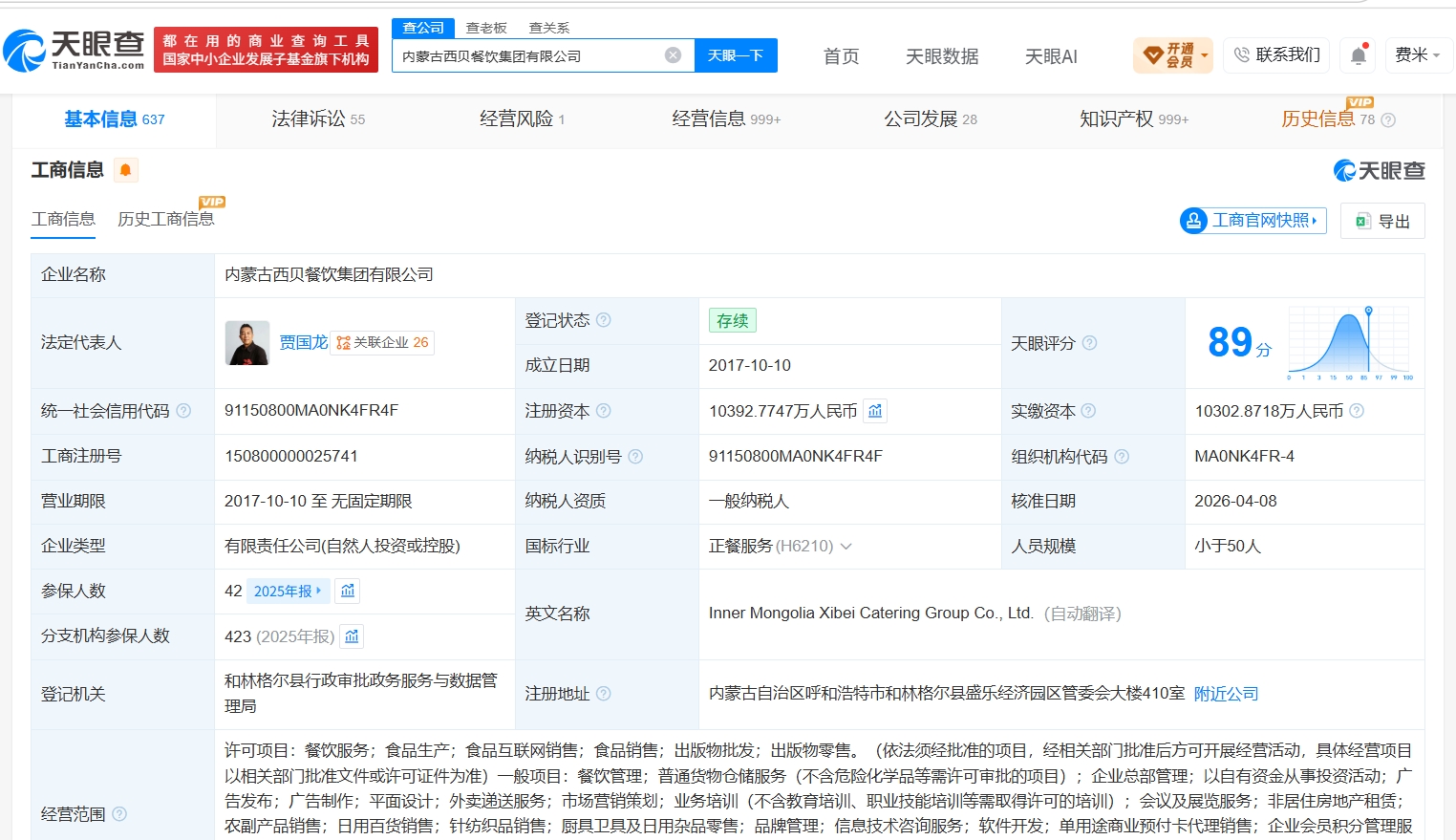The width and height of the screenshot is (1456, 840).
Task: Open chart icon next to 参保人数 2025年报
Action: pyautogui.click(x=348, y=591)
